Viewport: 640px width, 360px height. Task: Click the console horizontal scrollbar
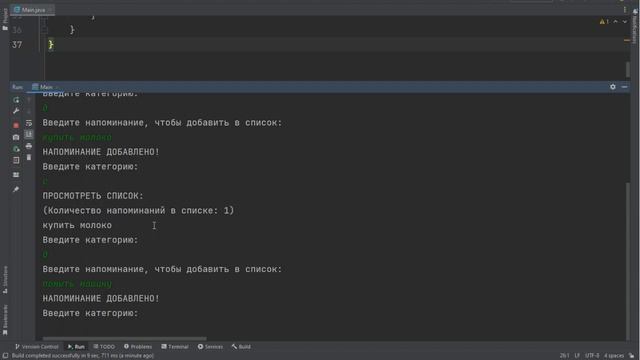(124, 338)
